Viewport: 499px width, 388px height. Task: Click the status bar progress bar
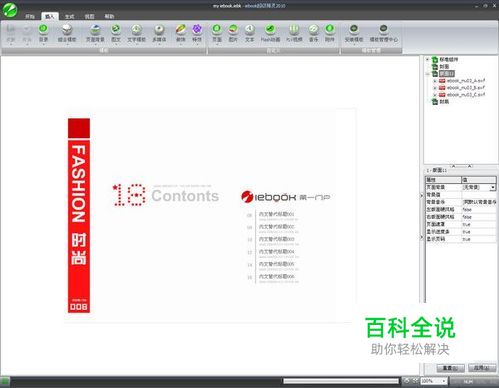[x=341, y=381]
